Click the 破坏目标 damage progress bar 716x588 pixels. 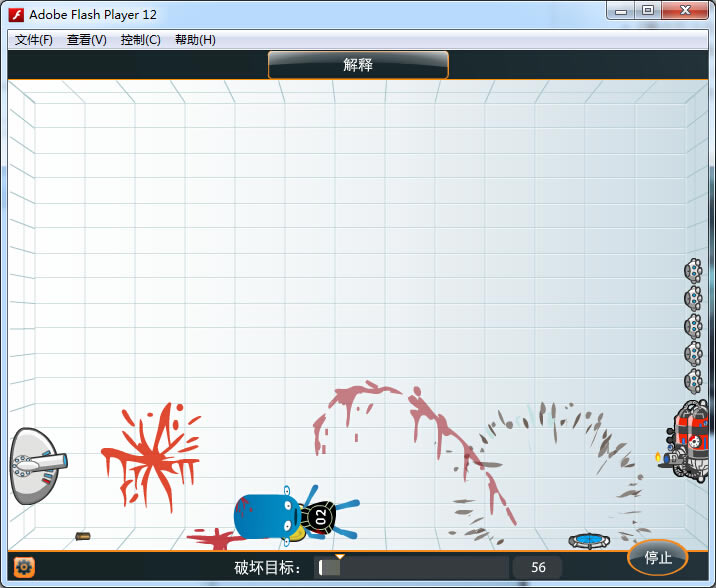411,567
